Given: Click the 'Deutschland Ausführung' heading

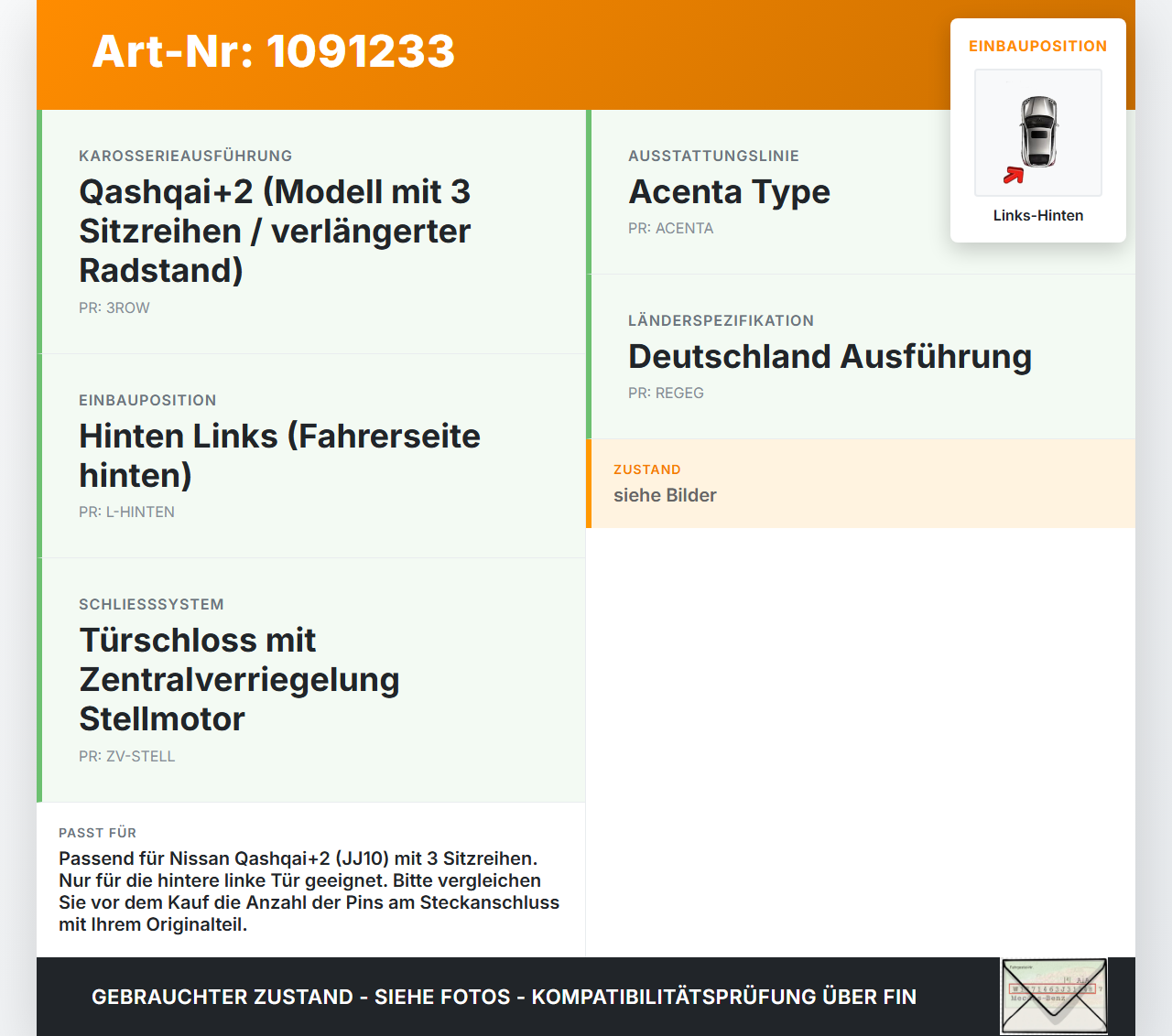Looking at the screenshot, I should point(830,356).
